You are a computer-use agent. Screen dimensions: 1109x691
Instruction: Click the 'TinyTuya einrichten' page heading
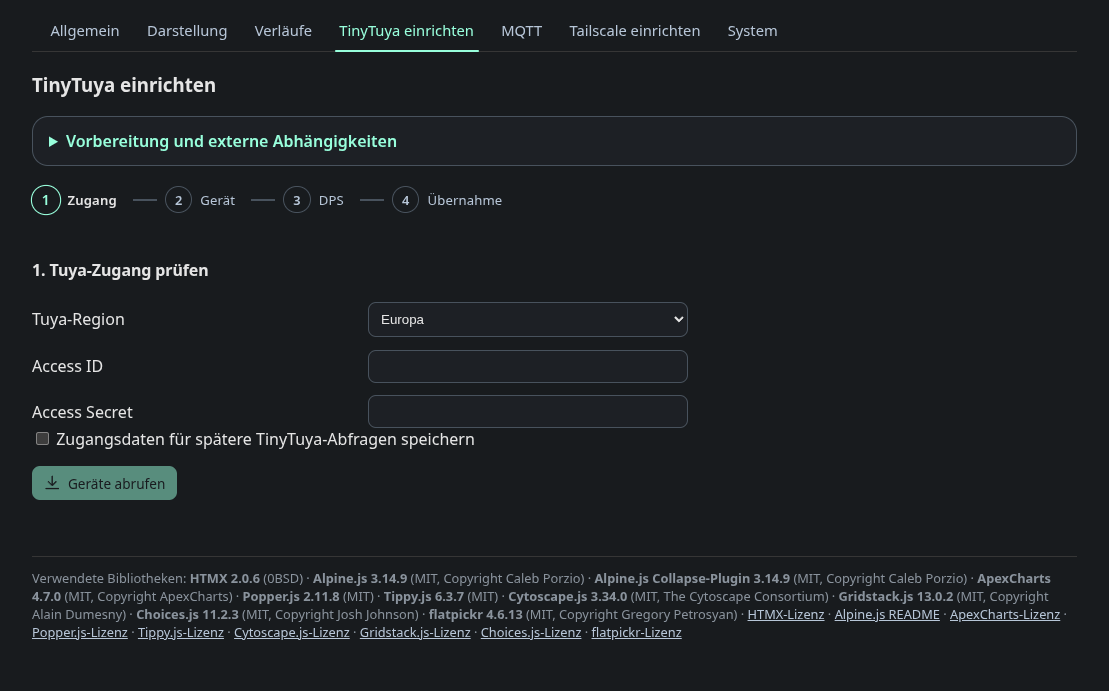pyautogui.click(x=124, y=86)
